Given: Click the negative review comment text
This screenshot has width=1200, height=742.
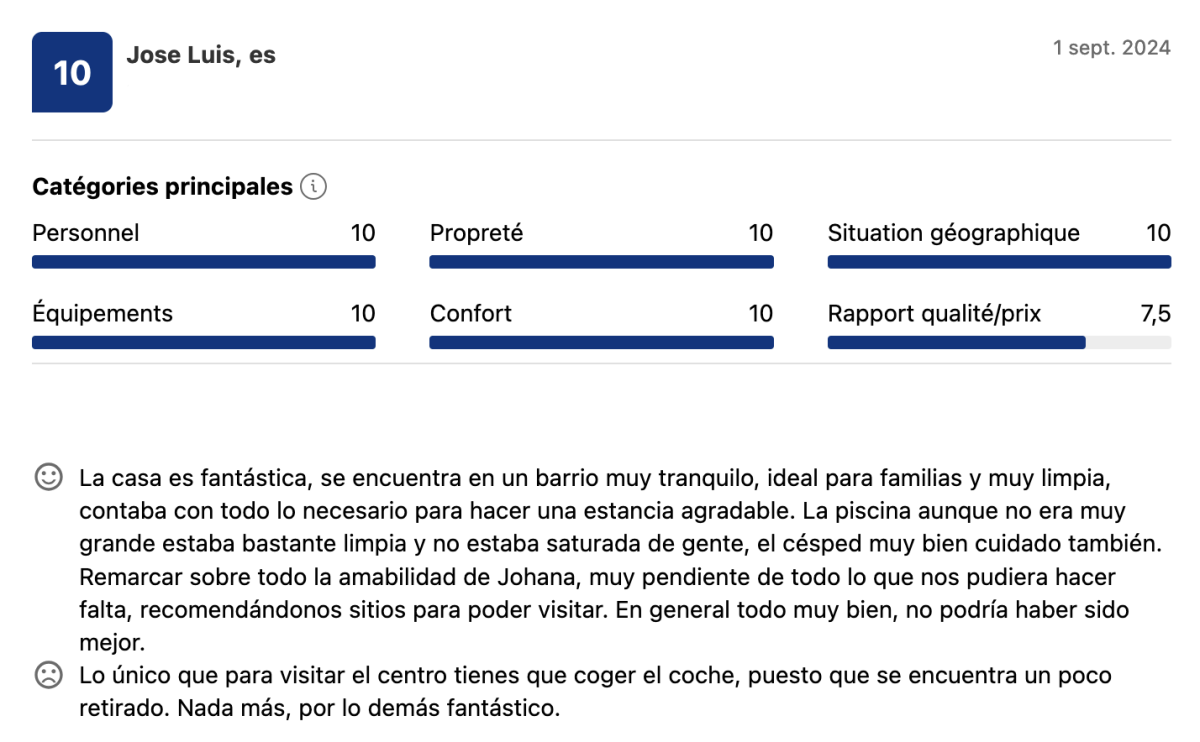Looking at the screenshot, I should 595,692.
